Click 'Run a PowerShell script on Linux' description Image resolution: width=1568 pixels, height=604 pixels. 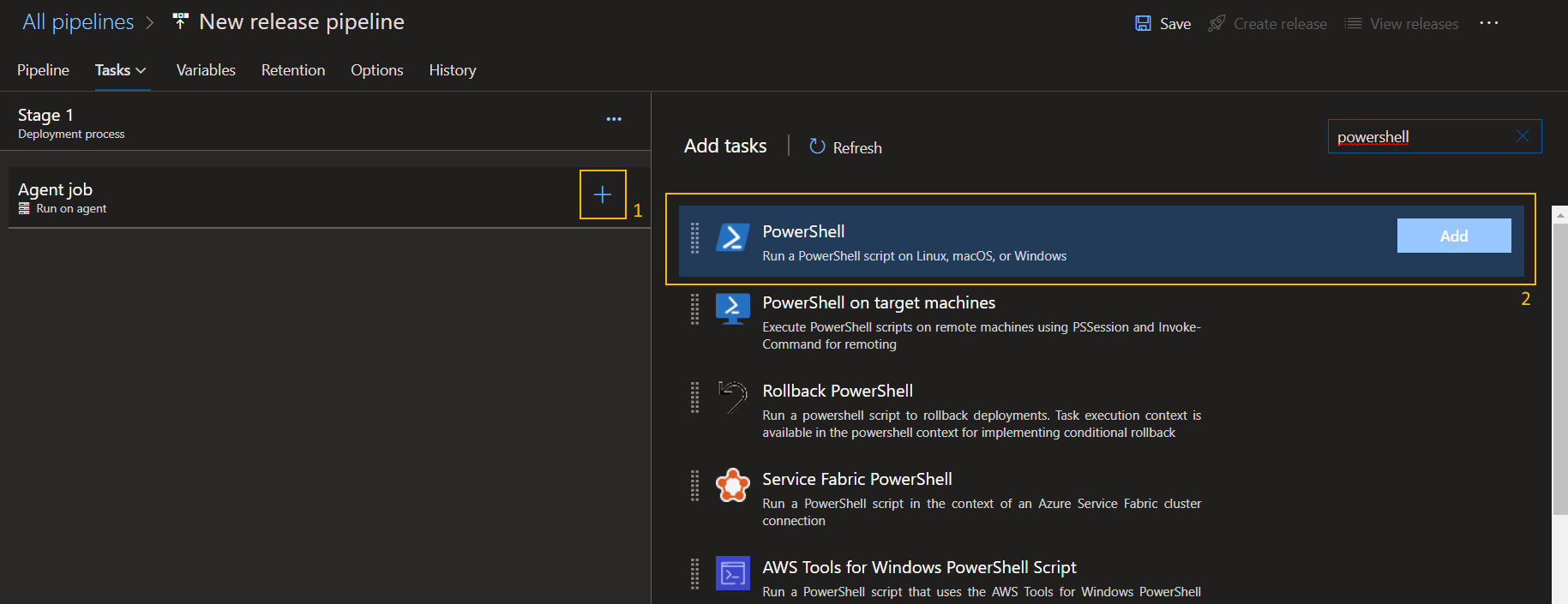915,256
